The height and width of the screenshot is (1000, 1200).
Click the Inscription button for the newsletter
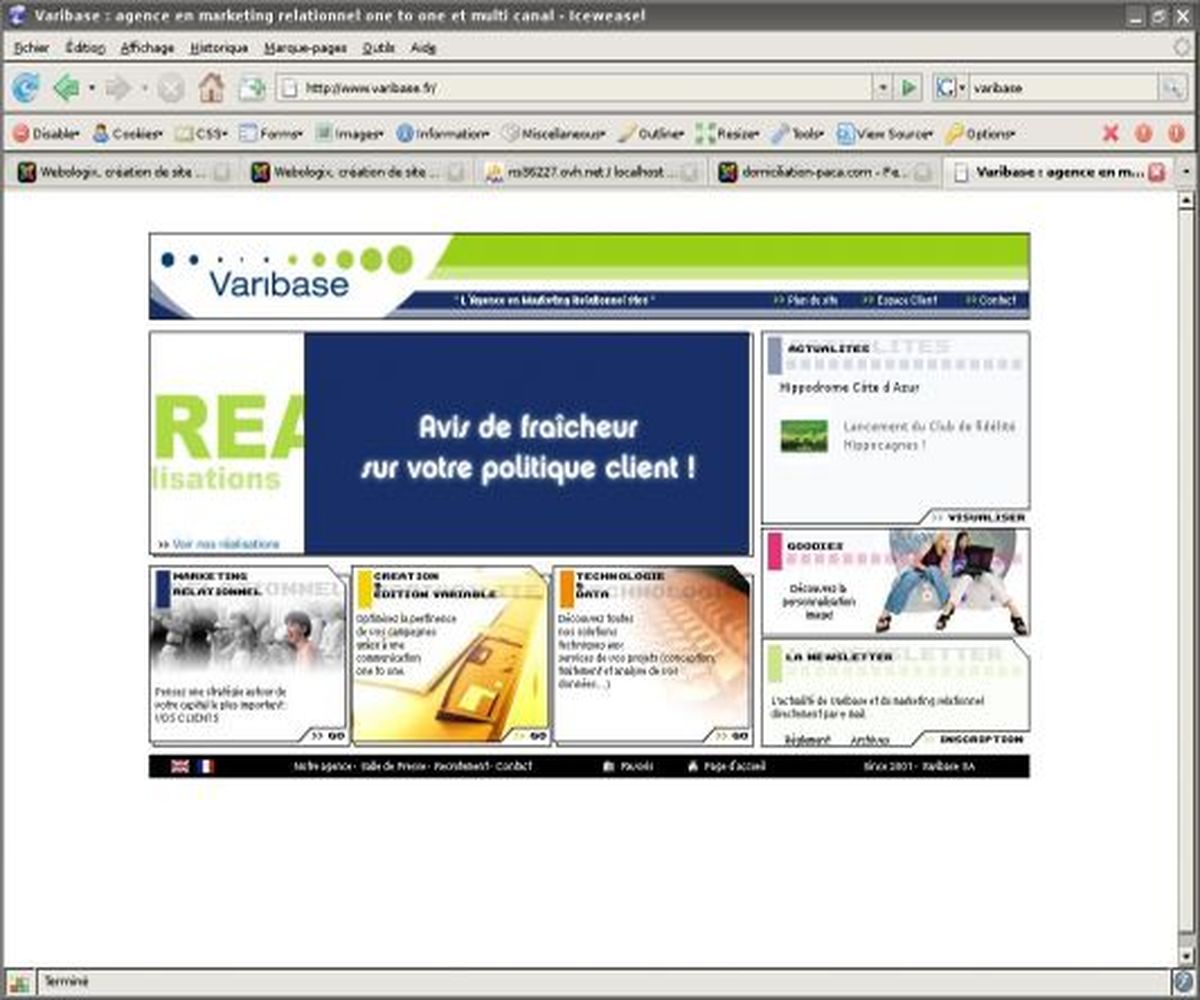click(976, 739)
